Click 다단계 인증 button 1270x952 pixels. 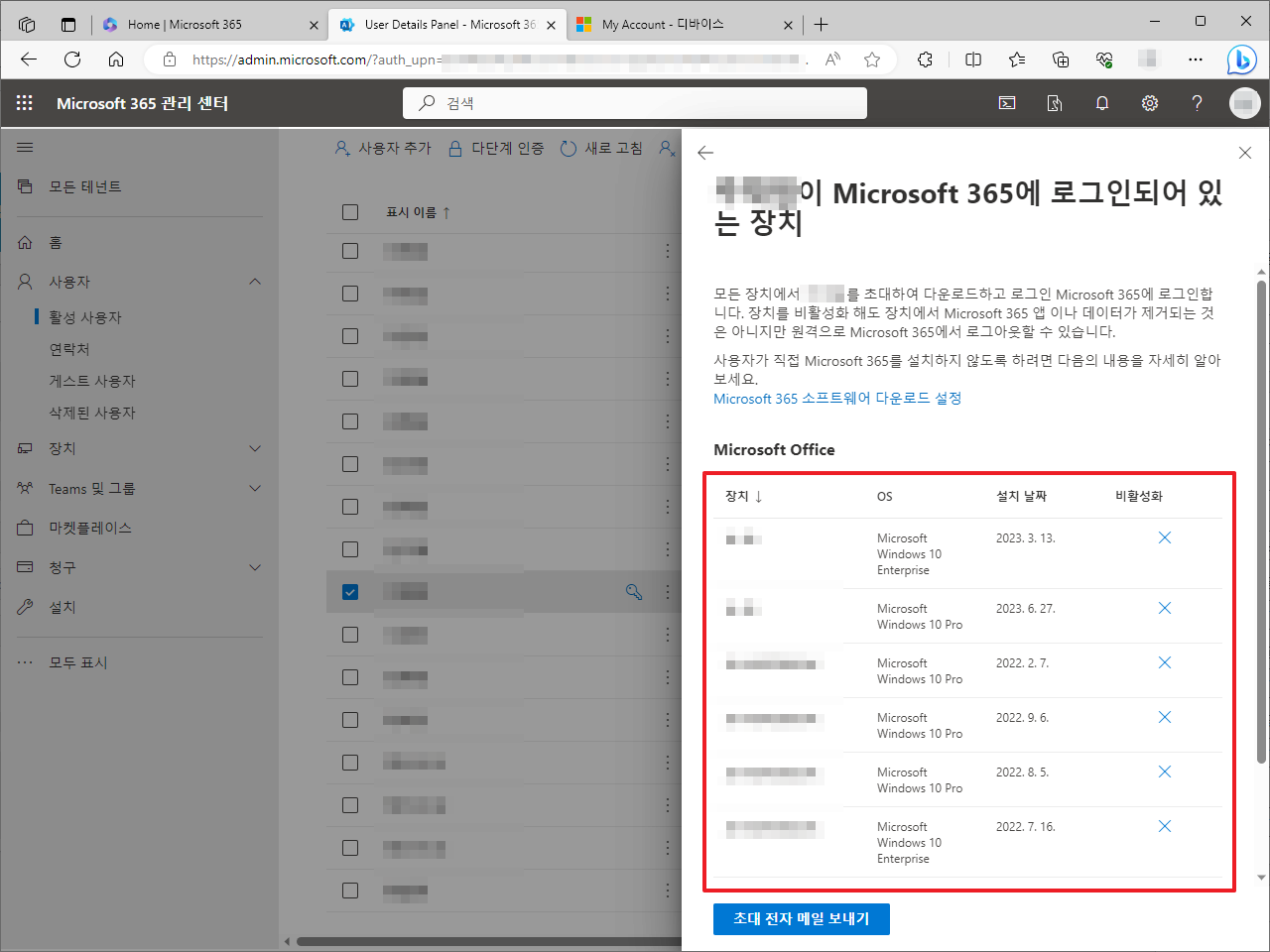click(496, 148)
